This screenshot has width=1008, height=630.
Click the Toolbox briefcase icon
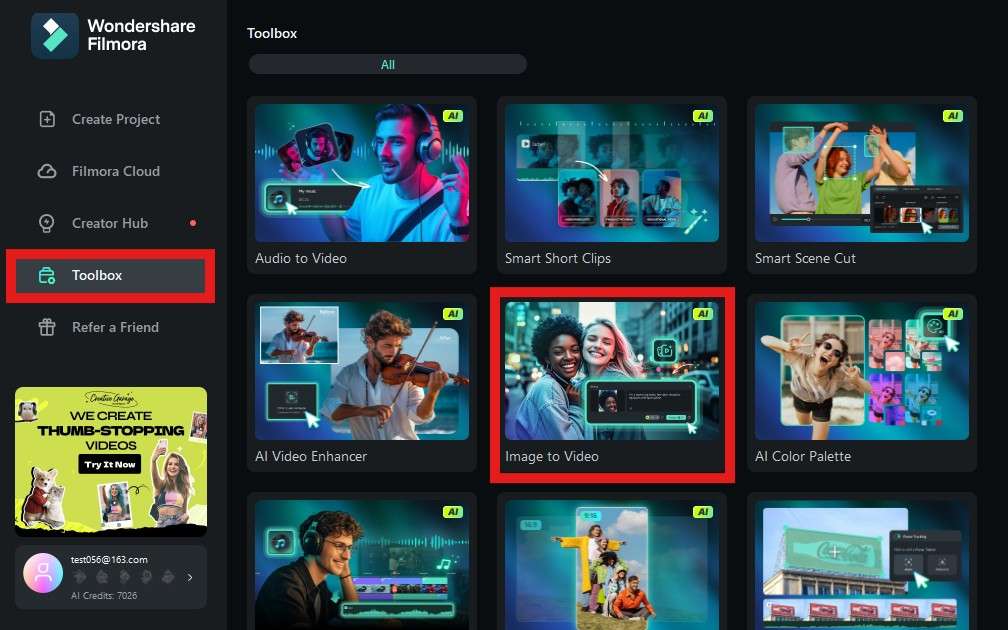point(47,275)
